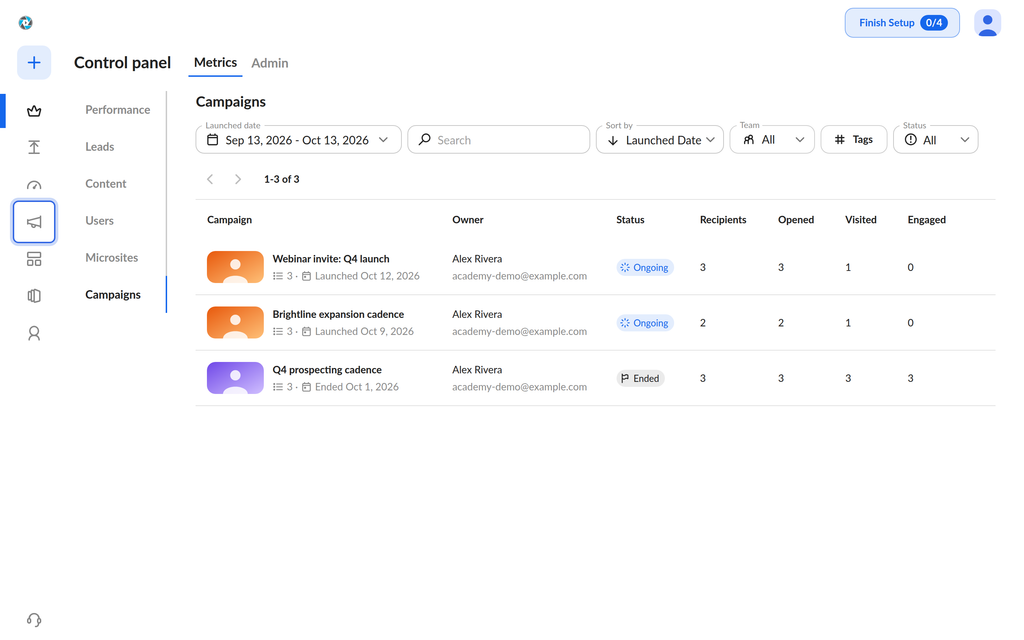Open Users in side menu
Image resolution: width=1024 pixels, height=640 pixels.
pyautogui.click(x=99, y=221)
